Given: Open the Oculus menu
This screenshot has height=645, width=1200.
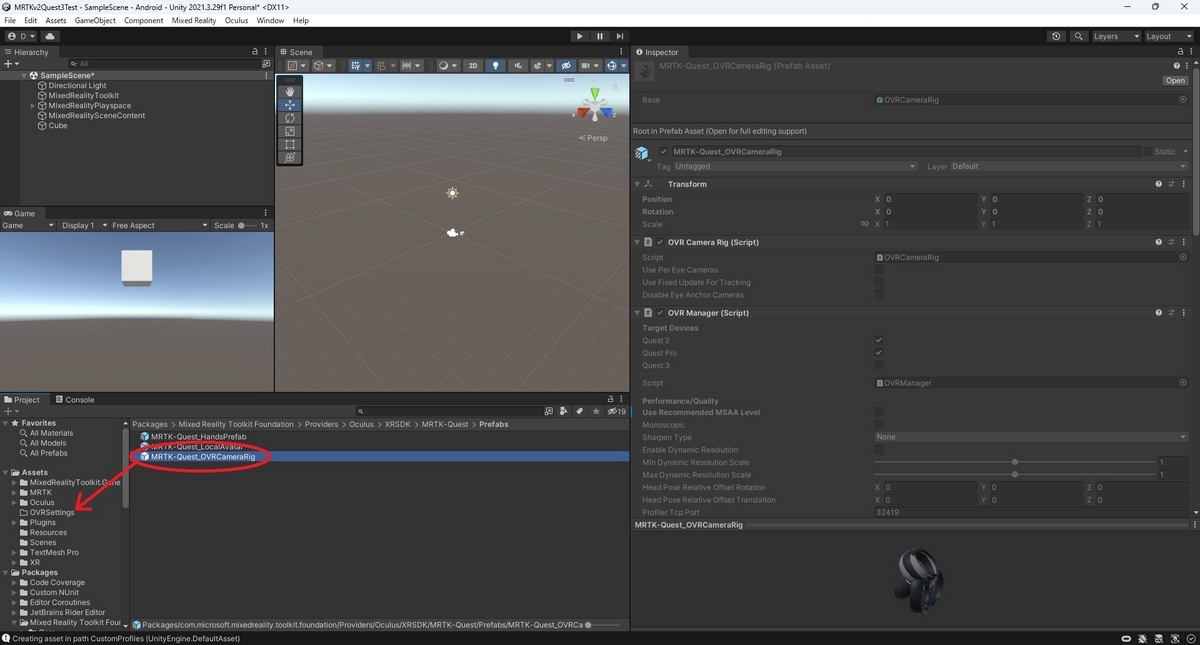Looking at the screenshot, I should click(x=236, y=20).
